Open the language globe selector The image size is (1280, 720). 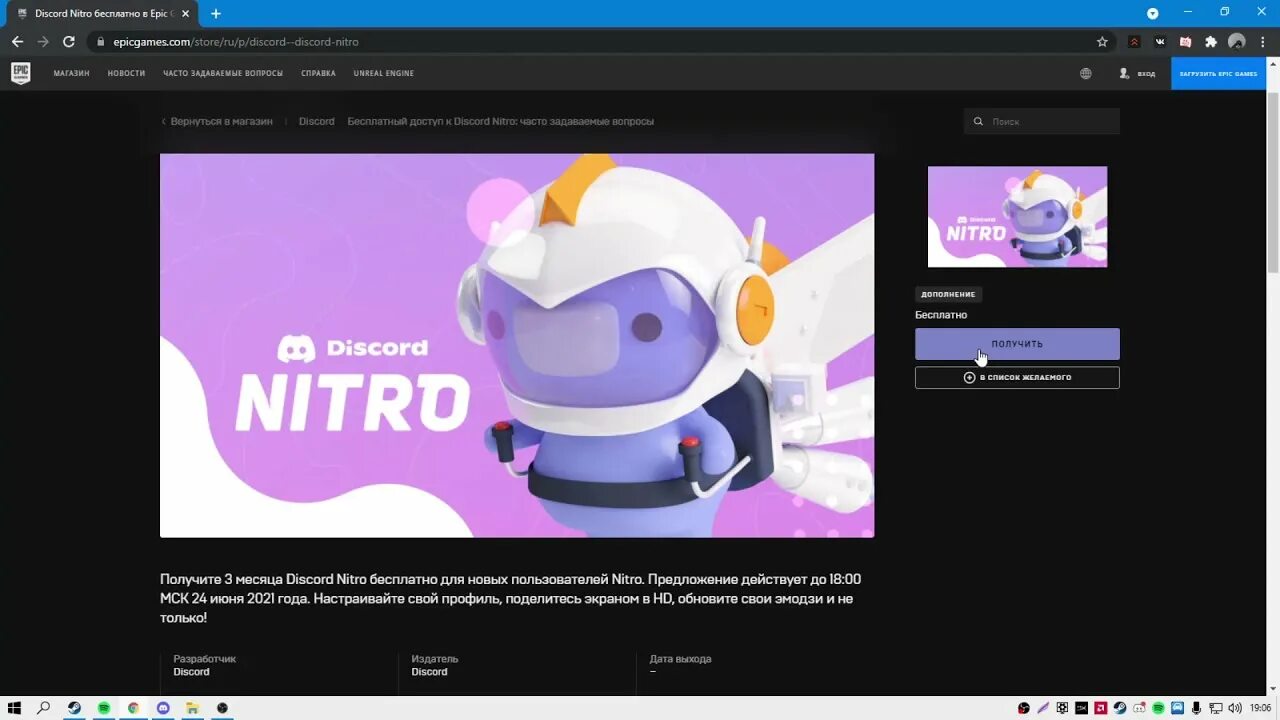[1086, 73]
